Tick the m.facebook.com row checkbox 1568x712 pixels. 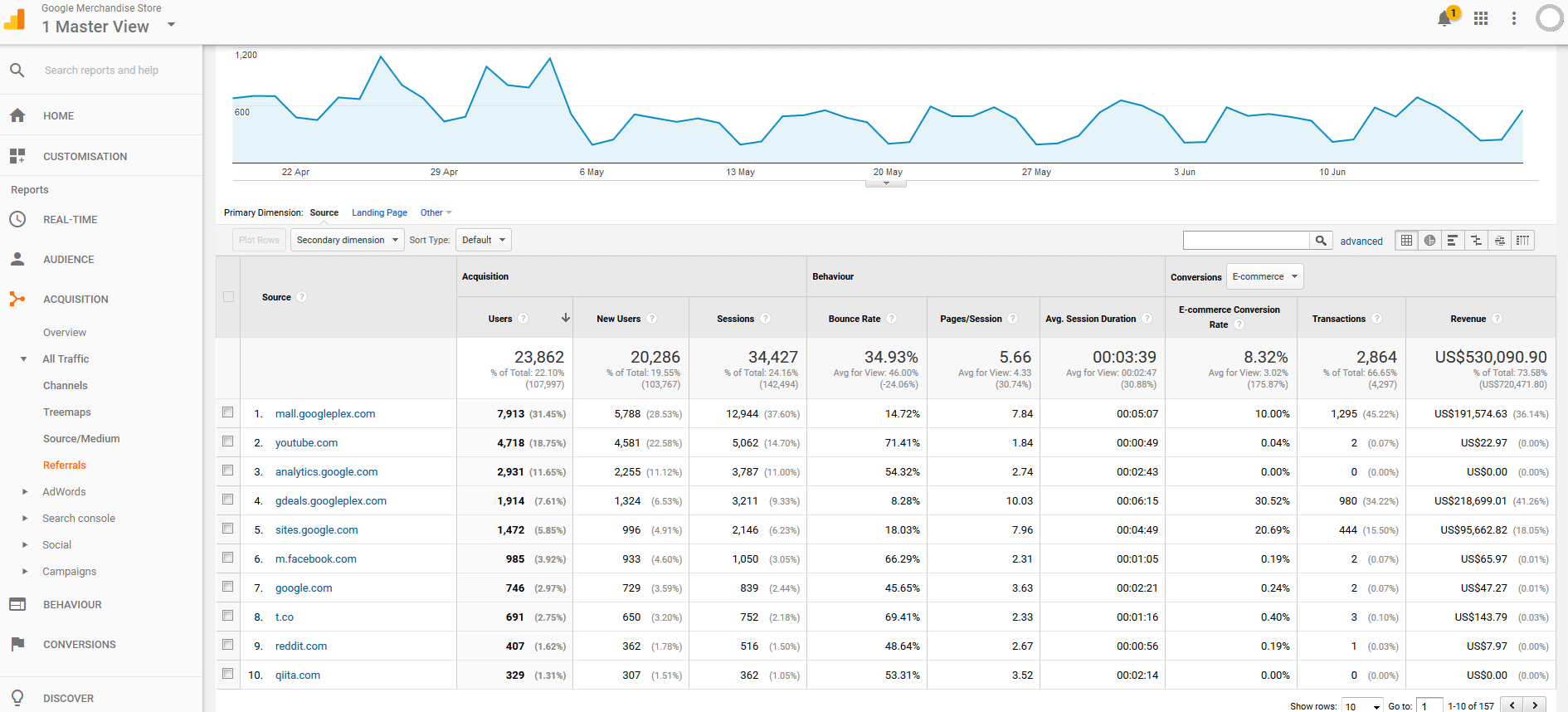228,558
